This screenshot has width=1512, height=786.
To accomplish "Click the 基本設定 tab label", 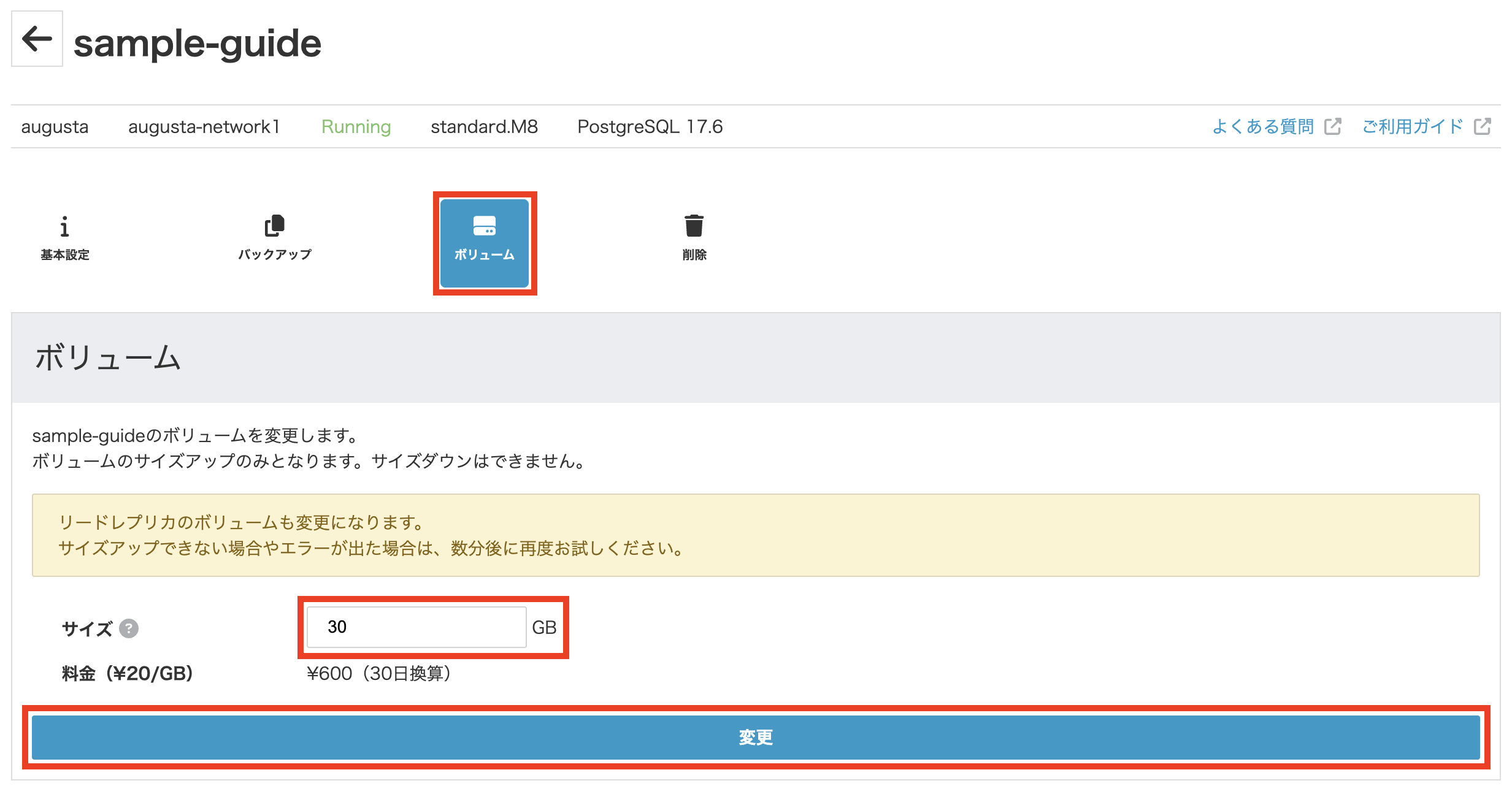I will [x=65, y=255].
